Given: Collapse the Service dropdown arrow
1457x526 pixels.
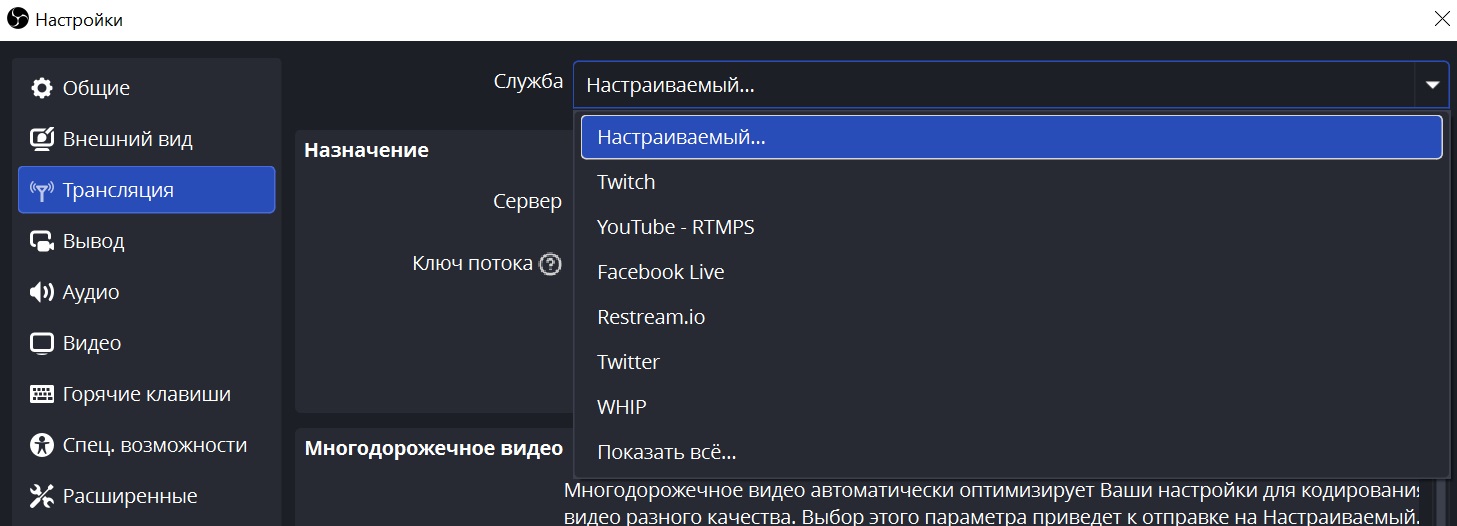Looking at the screenshot, I should pyautogui.click(x=1432, y=86).
